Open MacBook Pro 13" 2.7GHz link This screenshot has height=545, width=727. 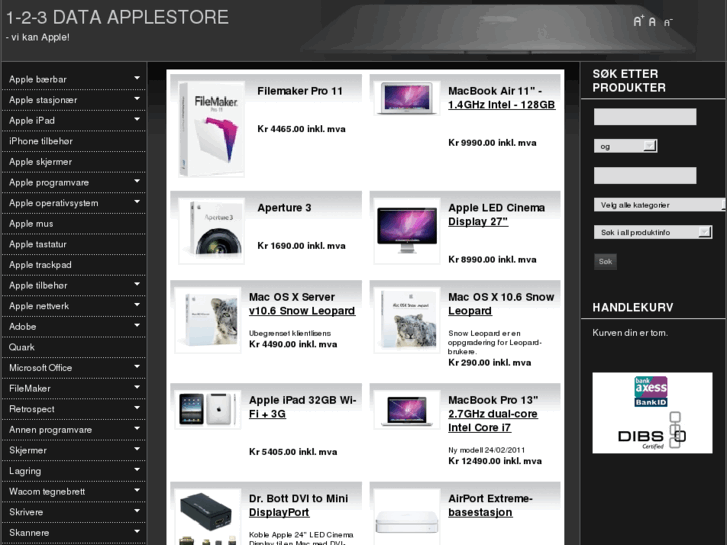(493, 414)
